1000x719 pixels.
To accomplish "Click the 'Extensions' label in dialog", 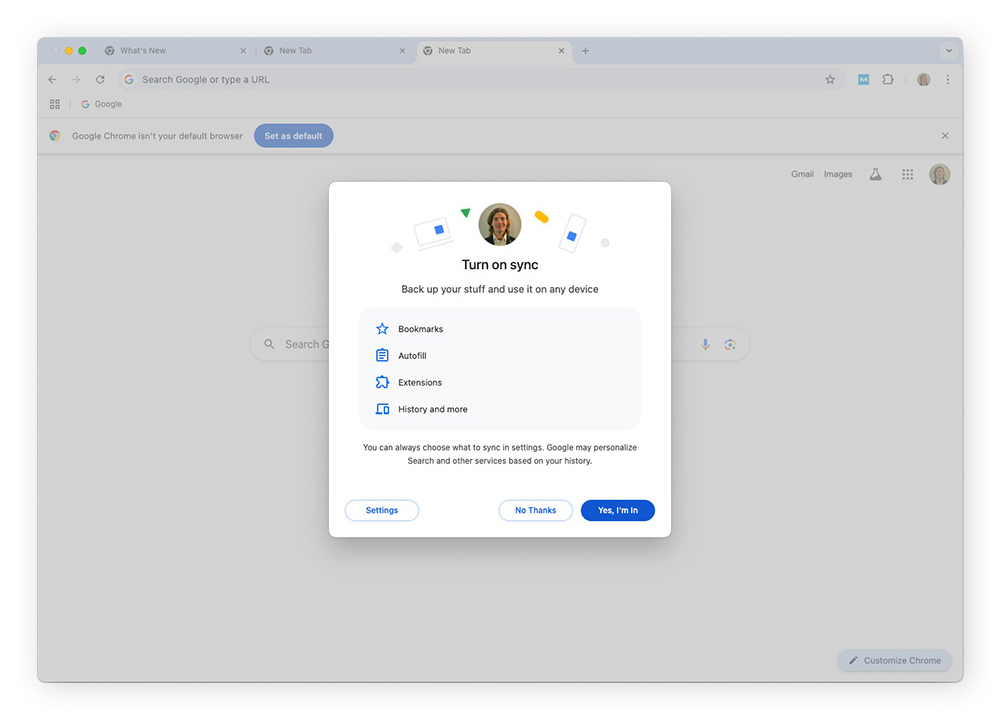I will (420, 383).
